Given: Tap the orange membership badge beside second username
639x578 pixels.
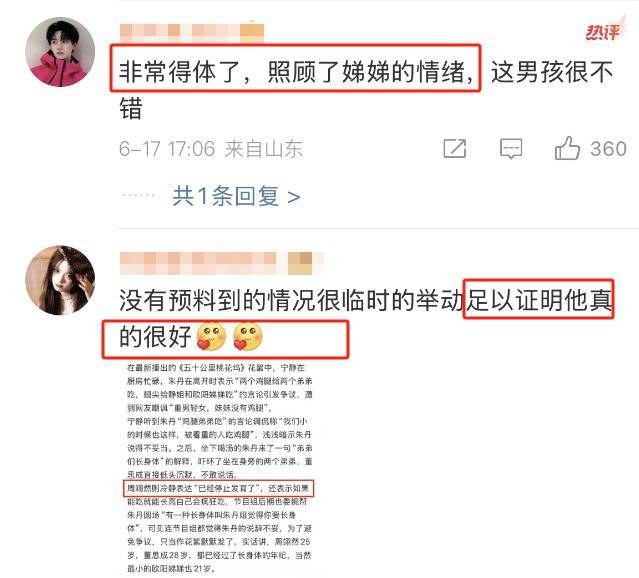Looking at the screenshot, I should coord(300,263).
